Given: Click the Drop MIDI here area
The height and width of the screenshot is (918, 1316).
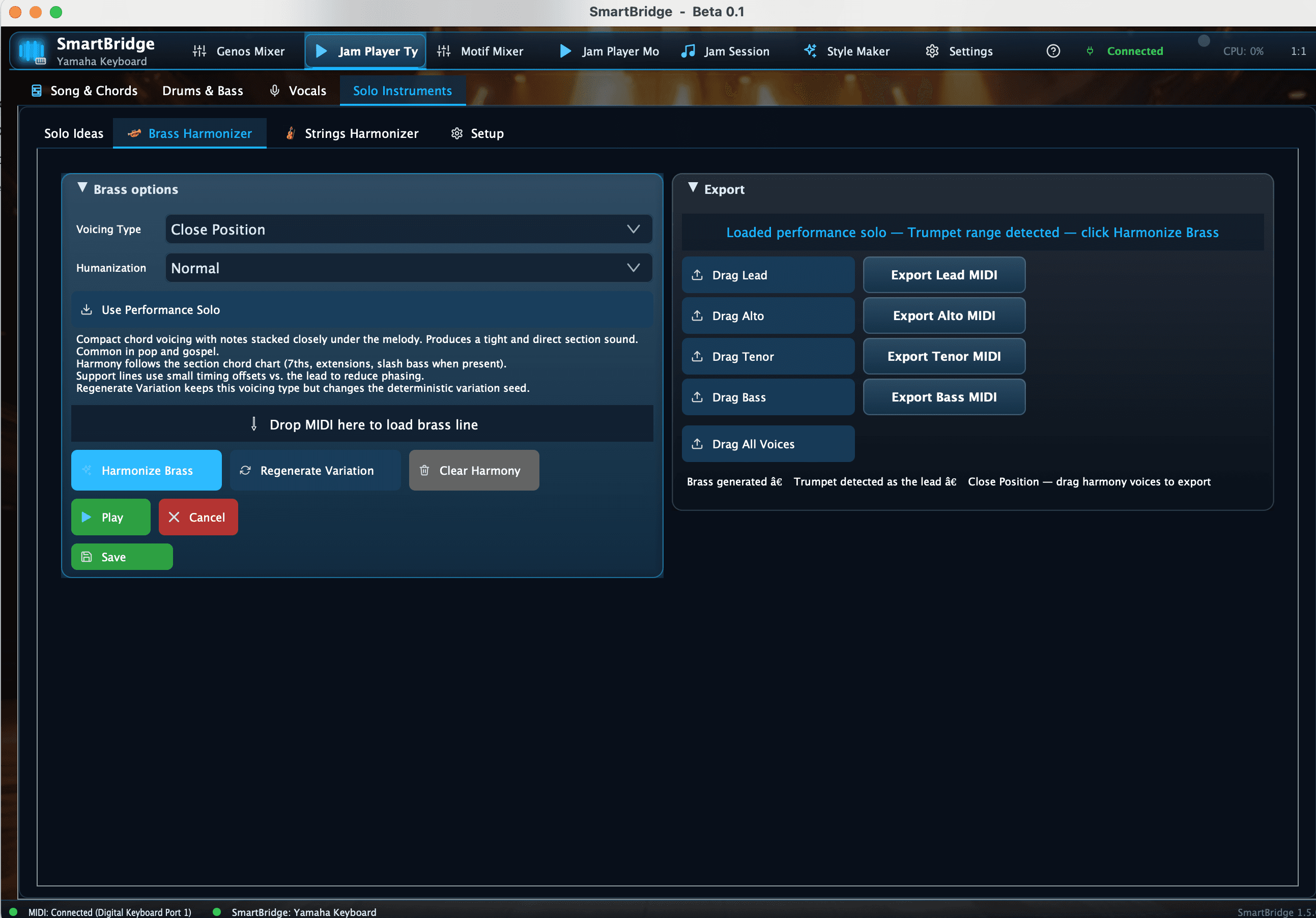Looking at the screenshot, I should coord(362,424).
